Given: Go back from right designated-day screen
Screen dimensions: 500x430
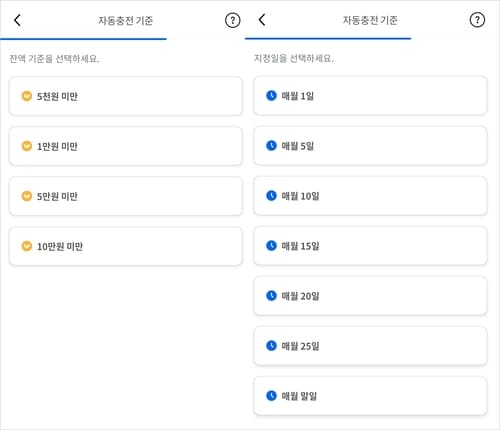Looking at the screenshot, I should (x=262, y=20).
